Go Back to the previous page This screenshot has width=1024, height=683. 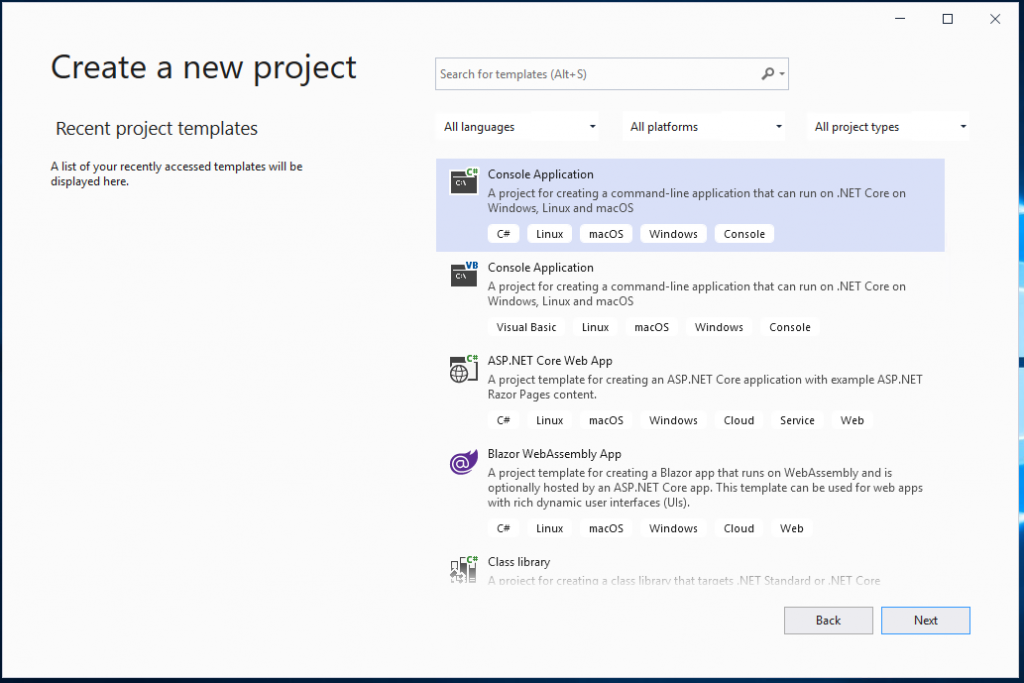828,620
